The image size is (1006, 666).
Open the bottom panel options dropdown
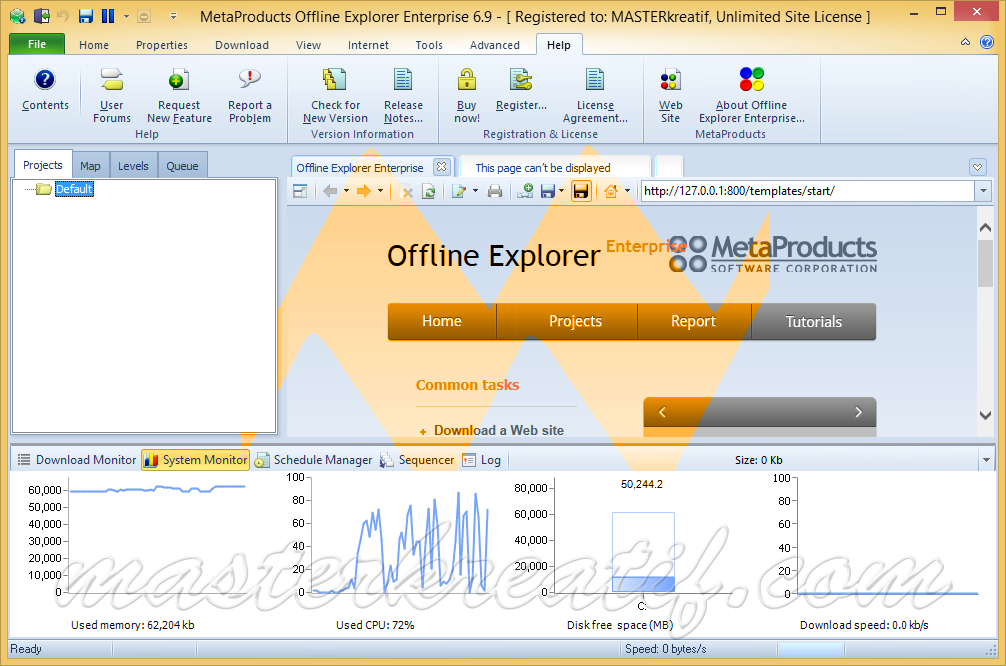click(x=986, y=460)
